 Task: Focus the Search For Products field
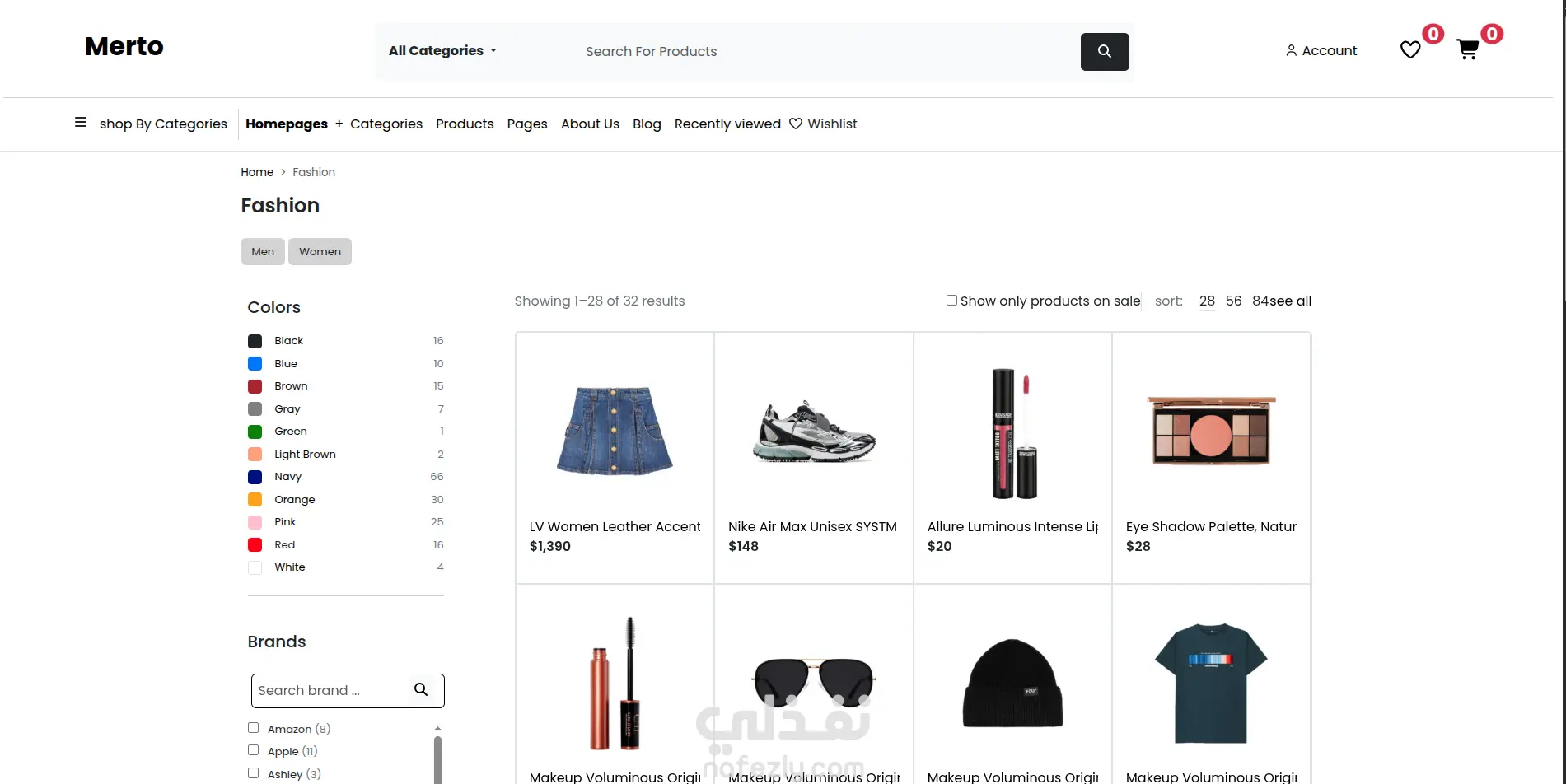[828, 51]
